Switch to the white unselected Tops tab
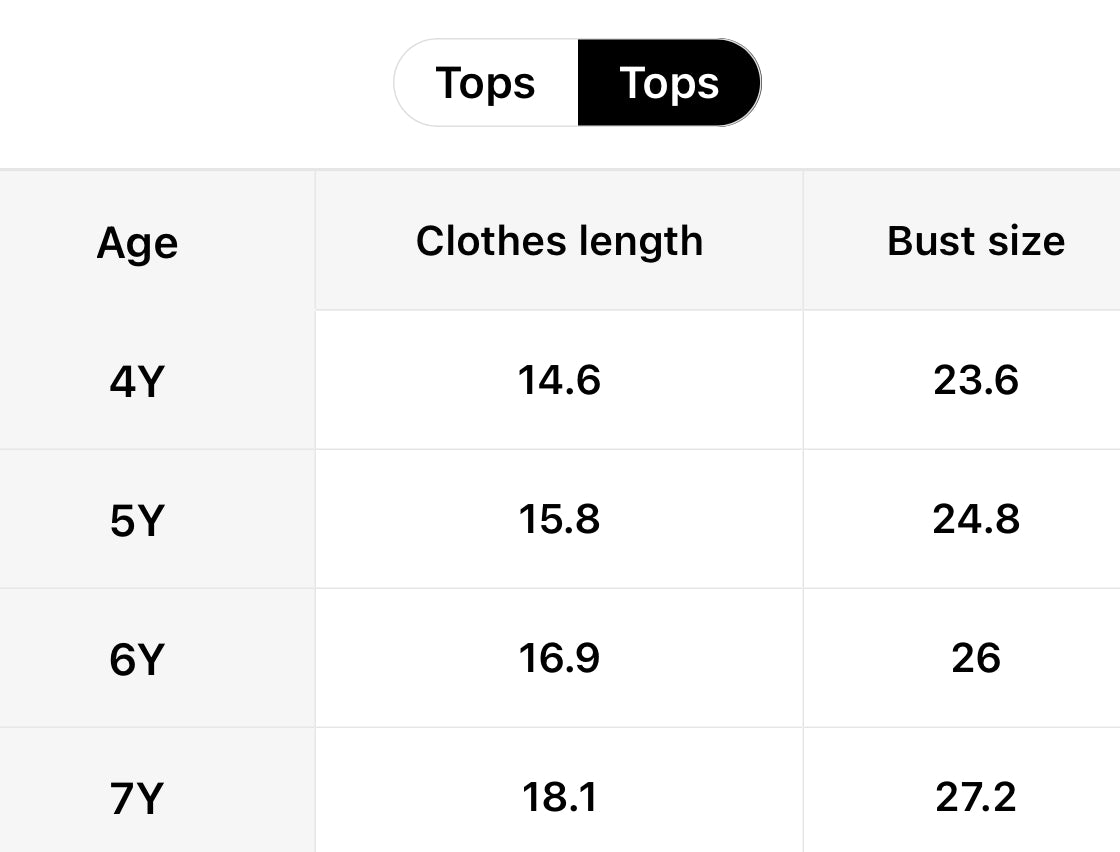Viewport: 1120px width, 852px height. [486, 83]
